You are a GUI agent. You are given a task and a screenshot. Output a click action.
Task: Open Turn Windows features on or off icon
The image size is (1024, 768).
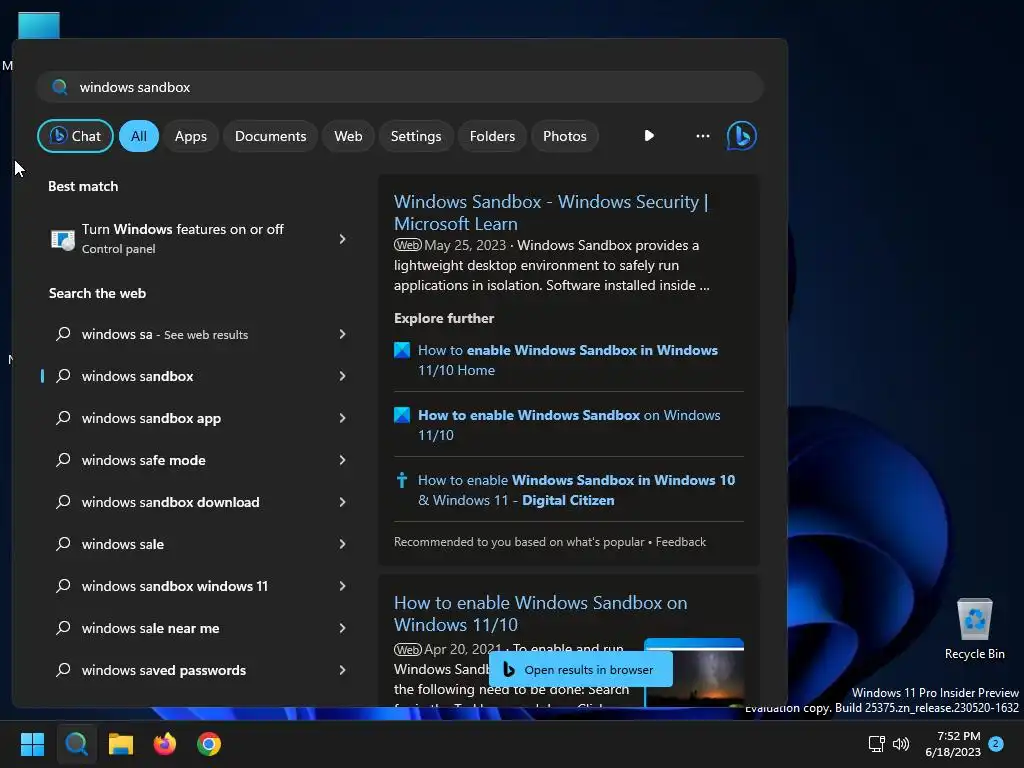tap(63, 239)
